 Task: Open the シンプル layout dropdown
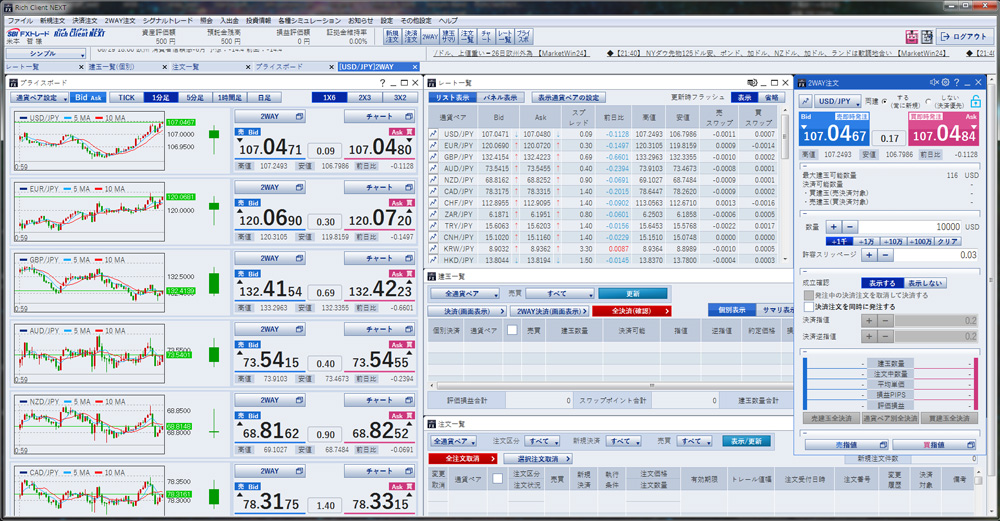coord(46,54)
